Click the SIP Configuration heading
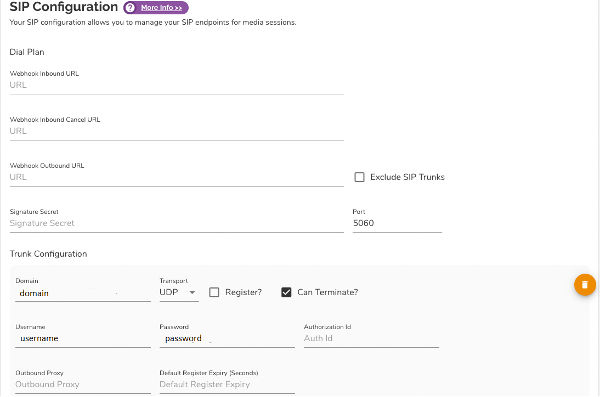 coord(64,7)
